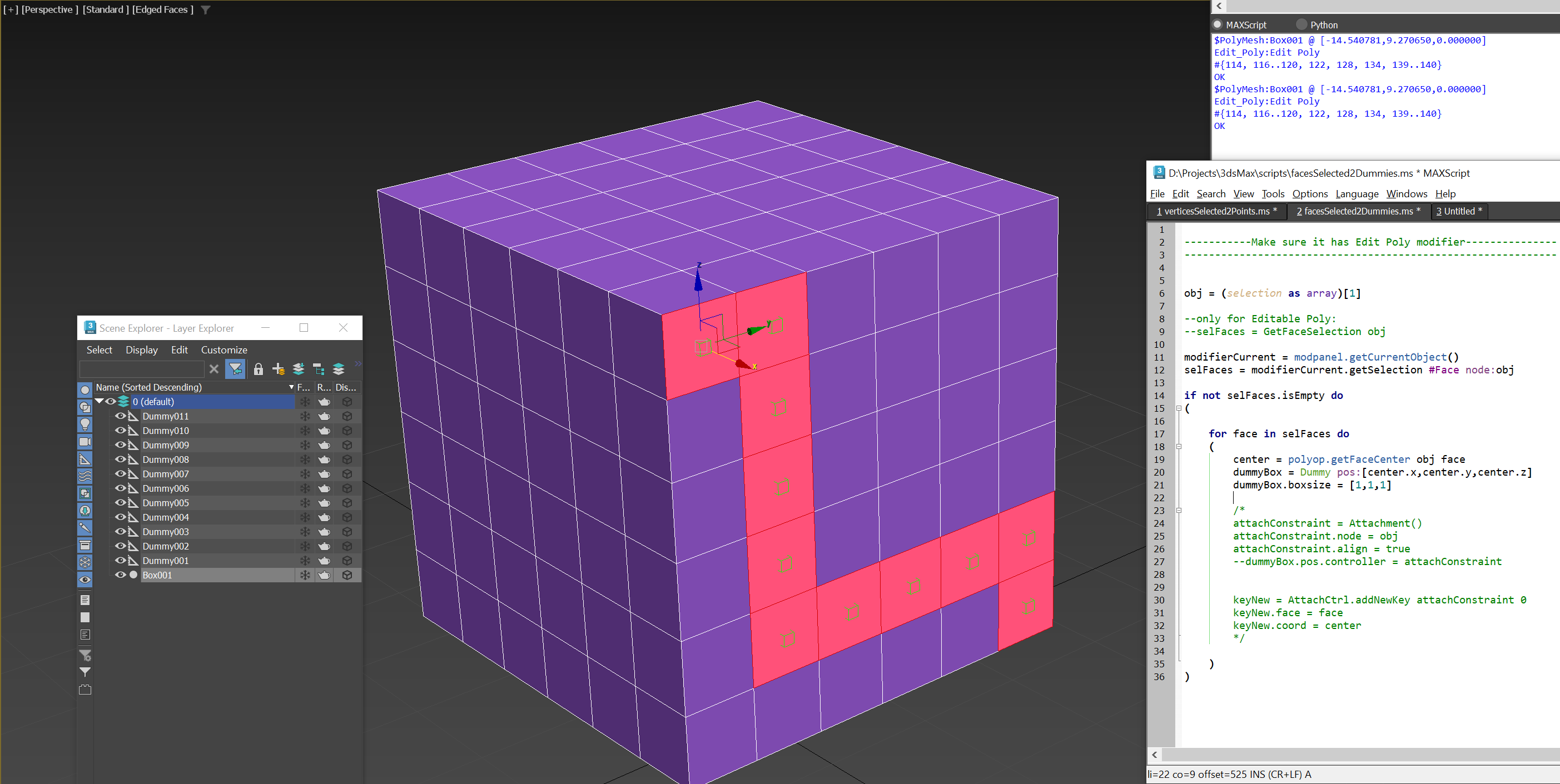Toggle Display Geometry filter in Scene Explorer sidebar
The width and height of the screenshot is (1560, 784).
pyautogui.click(x=85, y=390)
